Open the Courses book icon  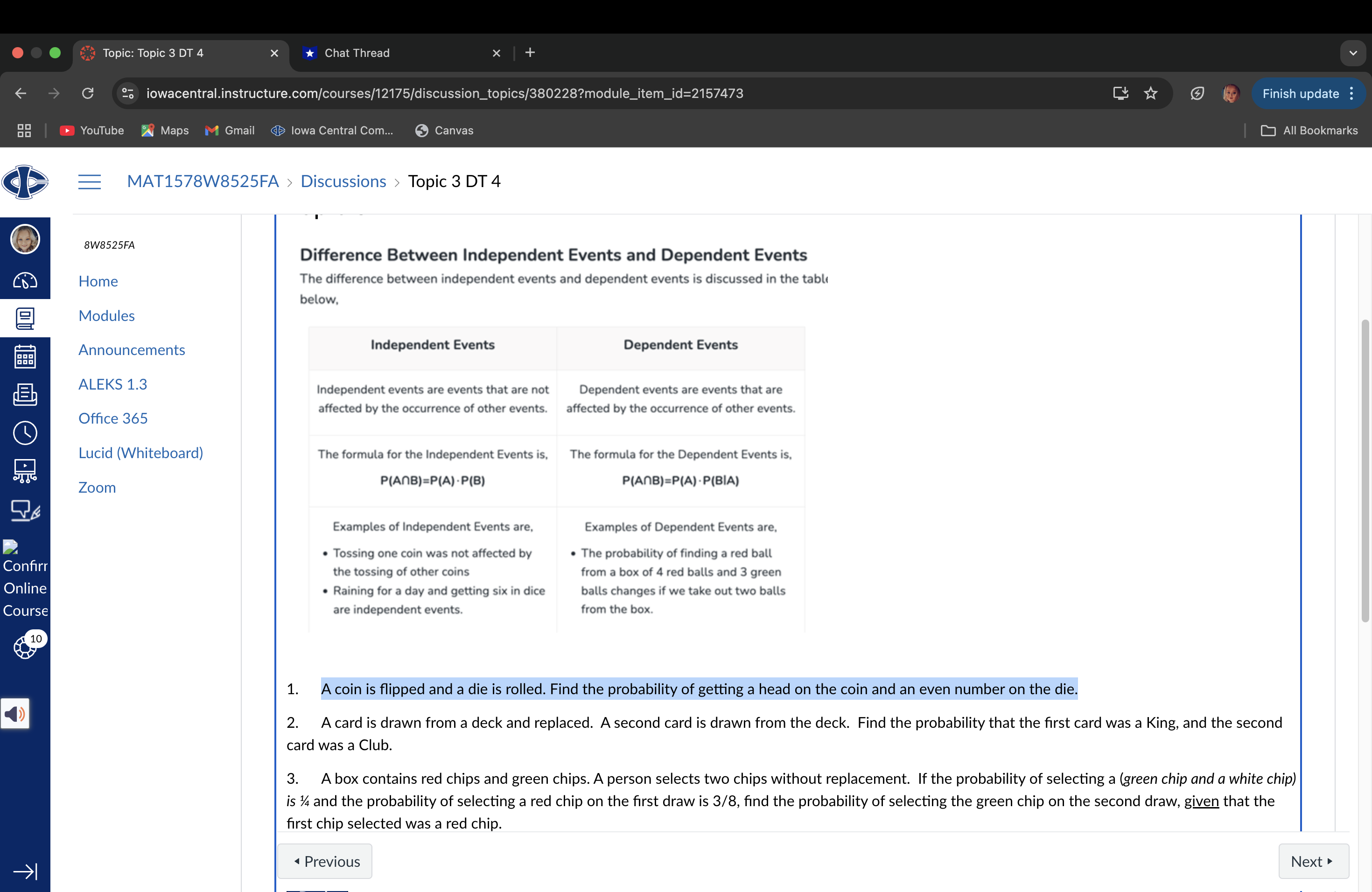click(25, 318)
